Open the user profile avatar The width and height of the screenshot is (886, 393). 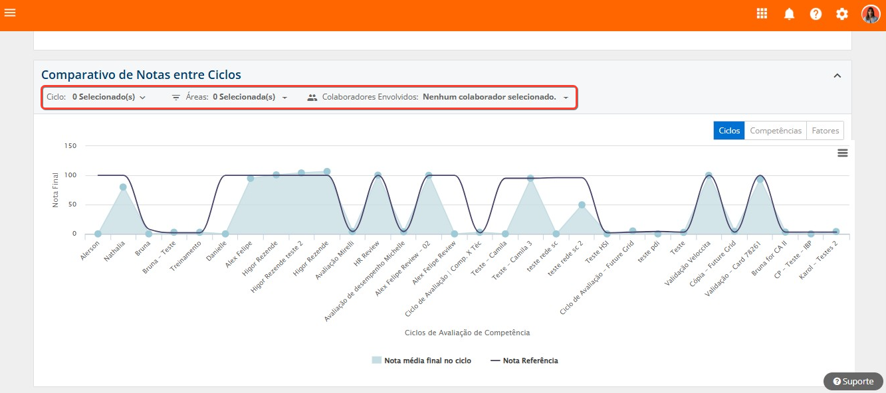tap(870, 14)
